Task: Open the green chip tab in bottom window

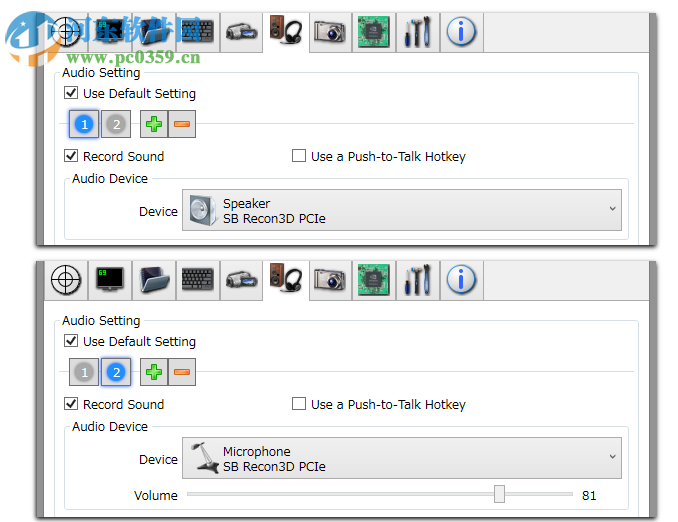Action: coord(374,280)
